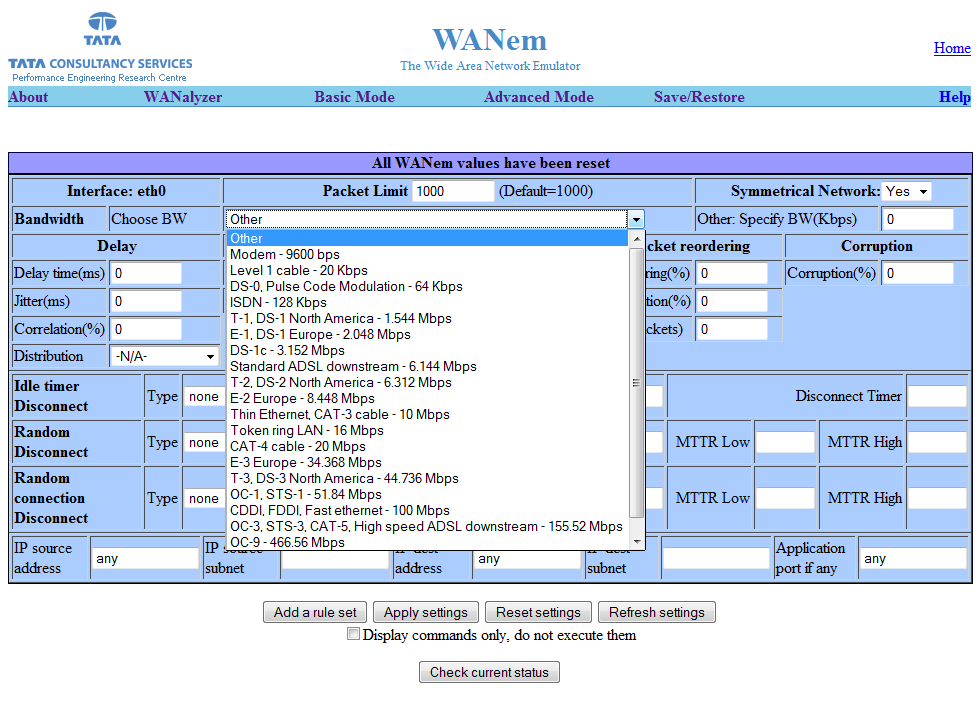
Task: Open the Random Disconnect Type dropdown
Action: click(203, 442)
